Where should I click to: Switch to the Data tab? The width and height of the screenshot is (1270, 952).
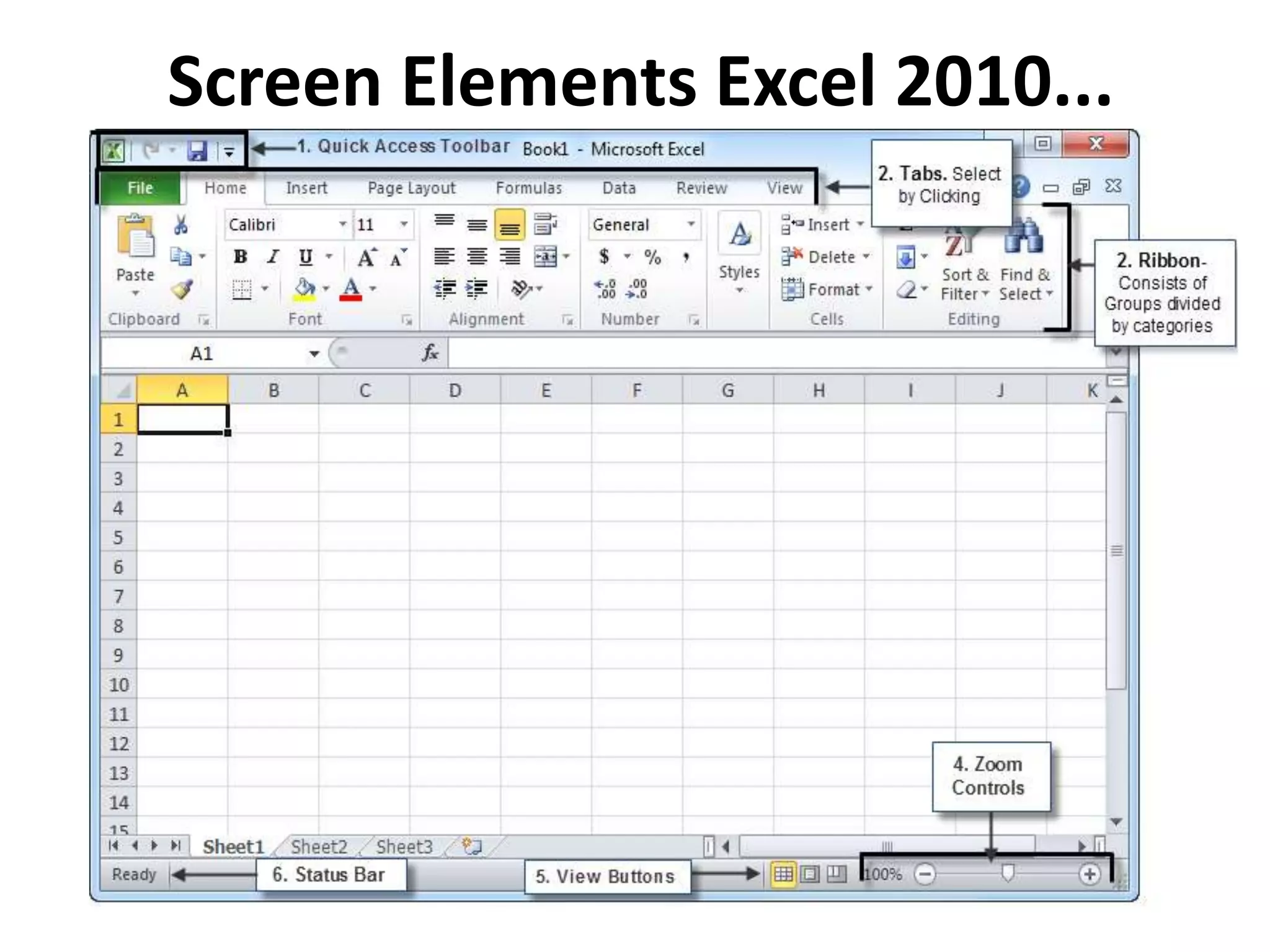(x=619, y=188)
